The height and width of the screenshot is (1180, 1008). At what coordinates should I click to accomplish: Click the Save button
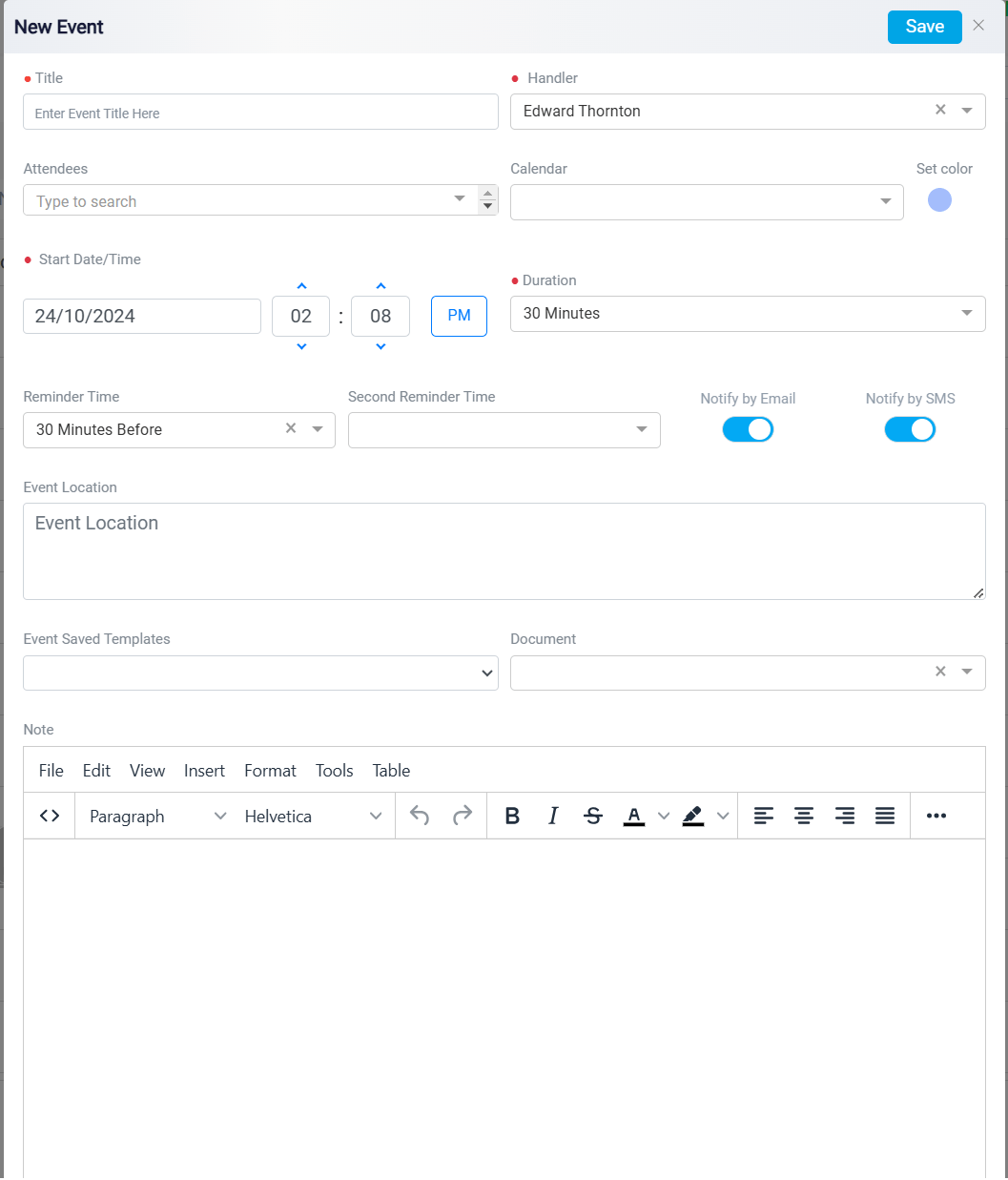coord(924,27)
